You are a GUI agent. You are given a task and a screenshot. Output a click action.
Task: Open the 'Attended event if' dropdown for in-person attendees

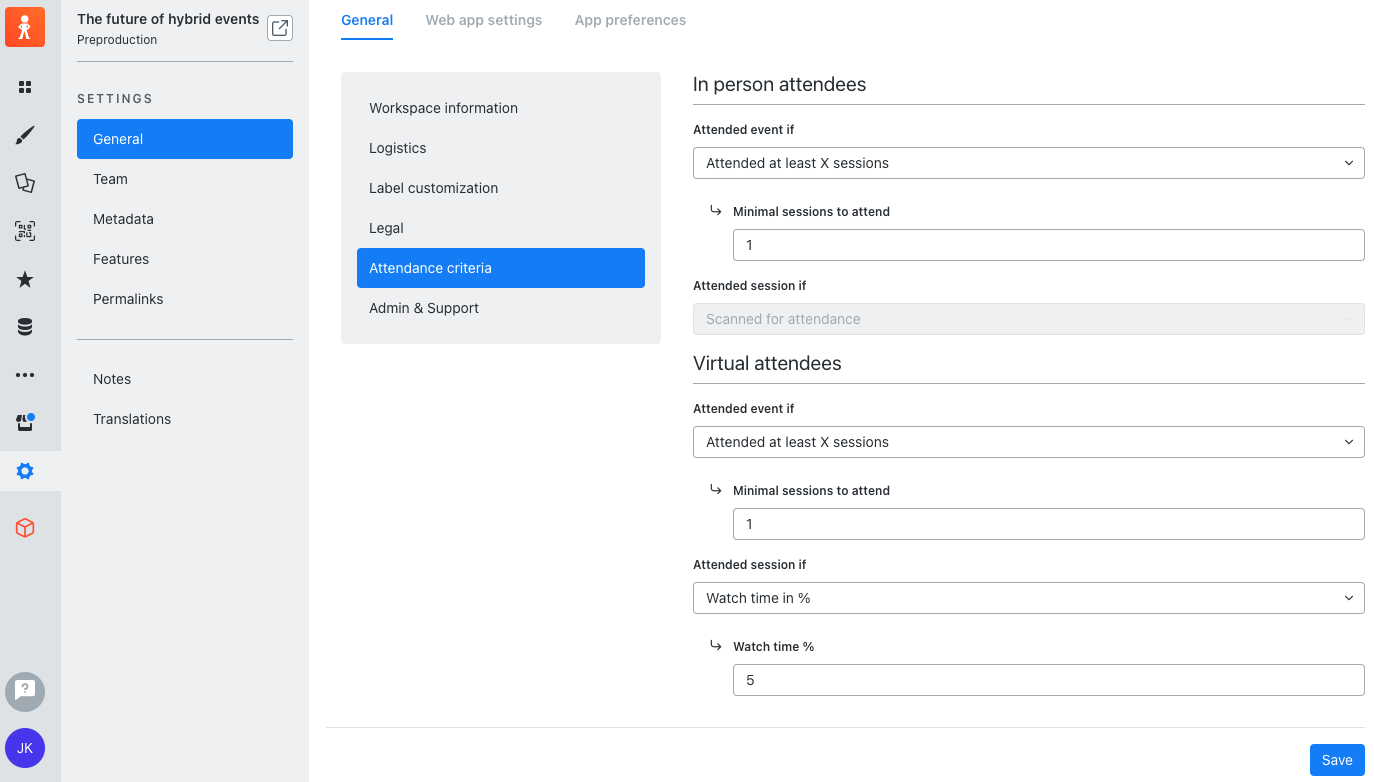pos(1028,162)
